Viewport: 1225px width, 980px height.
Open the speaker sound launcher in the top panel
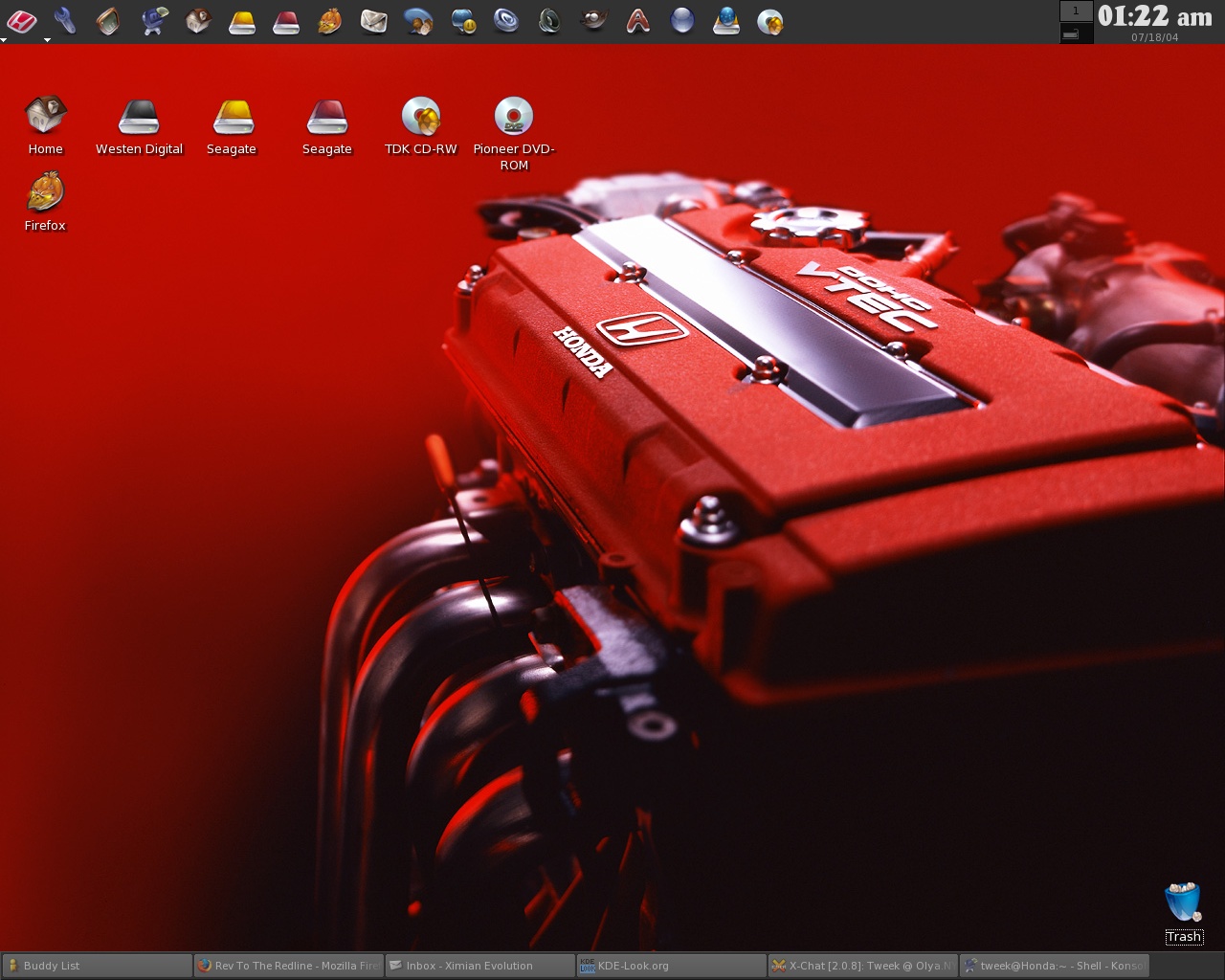pyautogui.click(x=549, y=20)
